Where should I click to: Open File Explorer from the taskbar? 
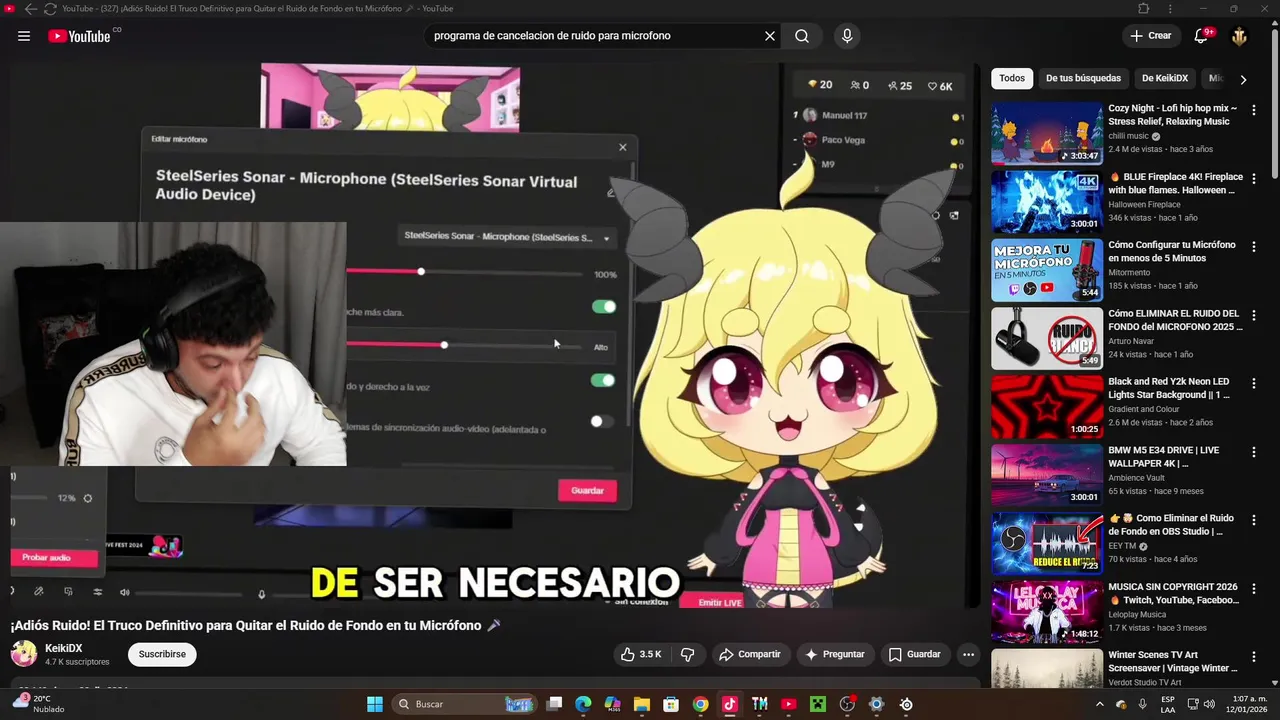click(642, 704)
